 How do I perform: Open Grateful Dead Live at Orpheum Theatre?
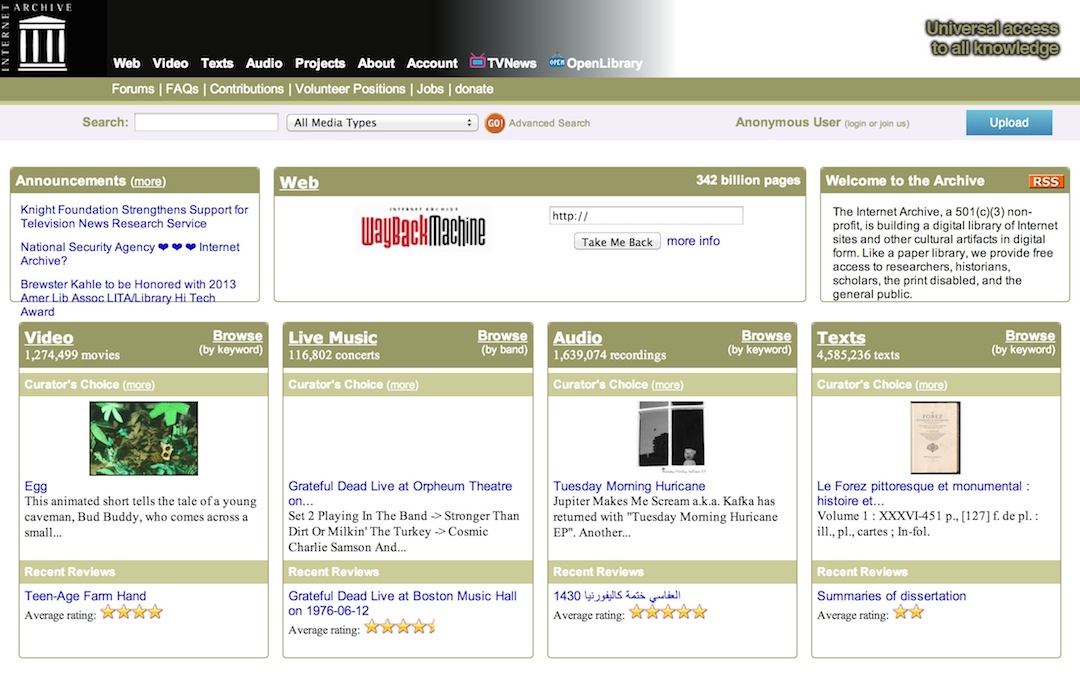tap(400, 493)
